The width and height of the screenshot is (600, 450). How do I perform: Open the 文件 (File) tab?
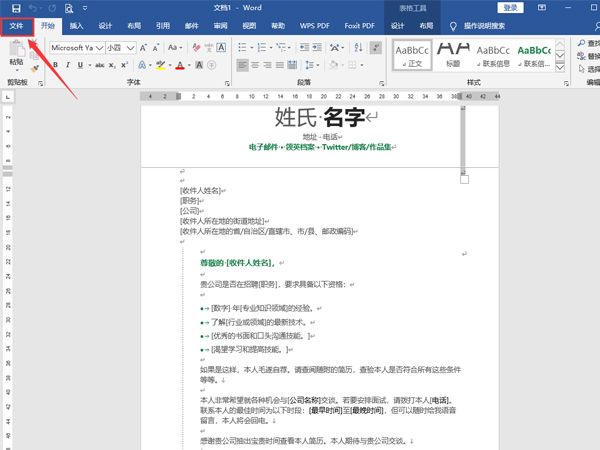tap(16, 26)
